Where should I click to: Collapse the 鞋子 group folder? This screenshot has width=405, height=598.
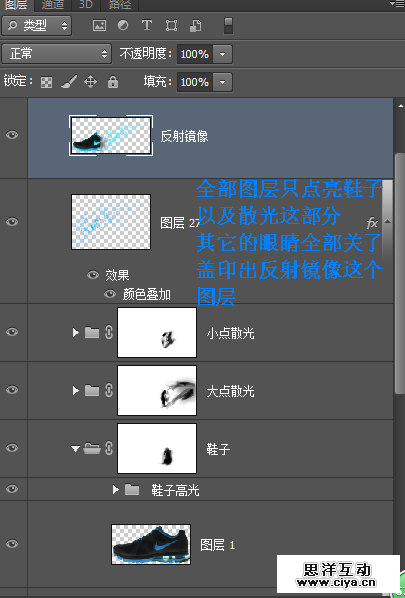click(76, 449)
